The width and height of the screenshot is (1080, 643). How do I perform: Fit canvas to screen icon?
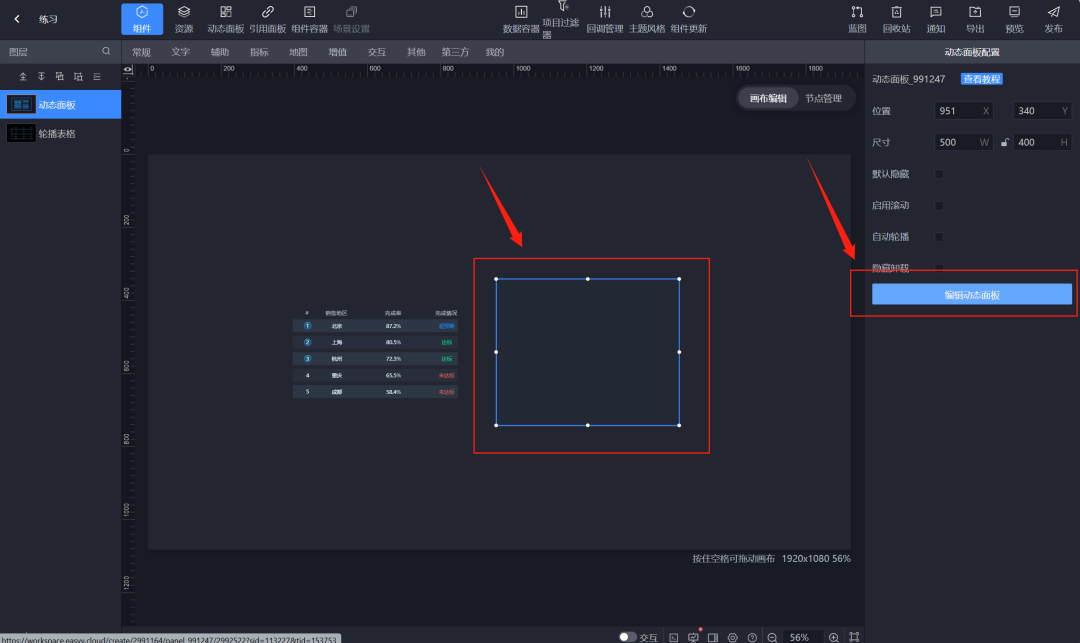pyautogui.click(x=854, y=637)
